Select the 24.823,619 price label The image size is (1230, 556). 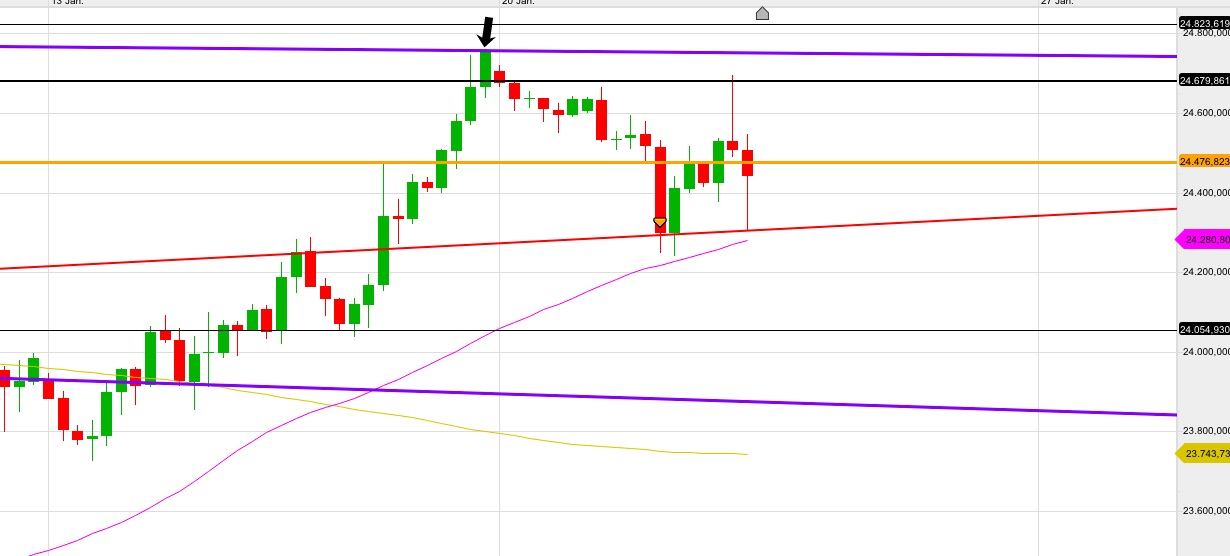[1205, 23]
